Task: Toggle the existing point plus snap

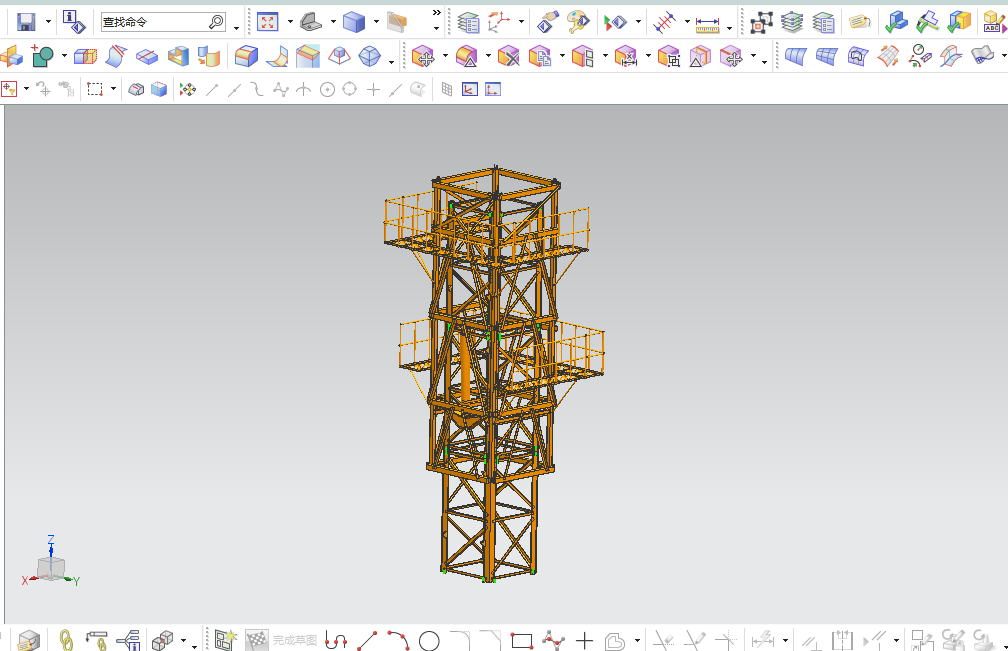Action: tap(374, 90)
